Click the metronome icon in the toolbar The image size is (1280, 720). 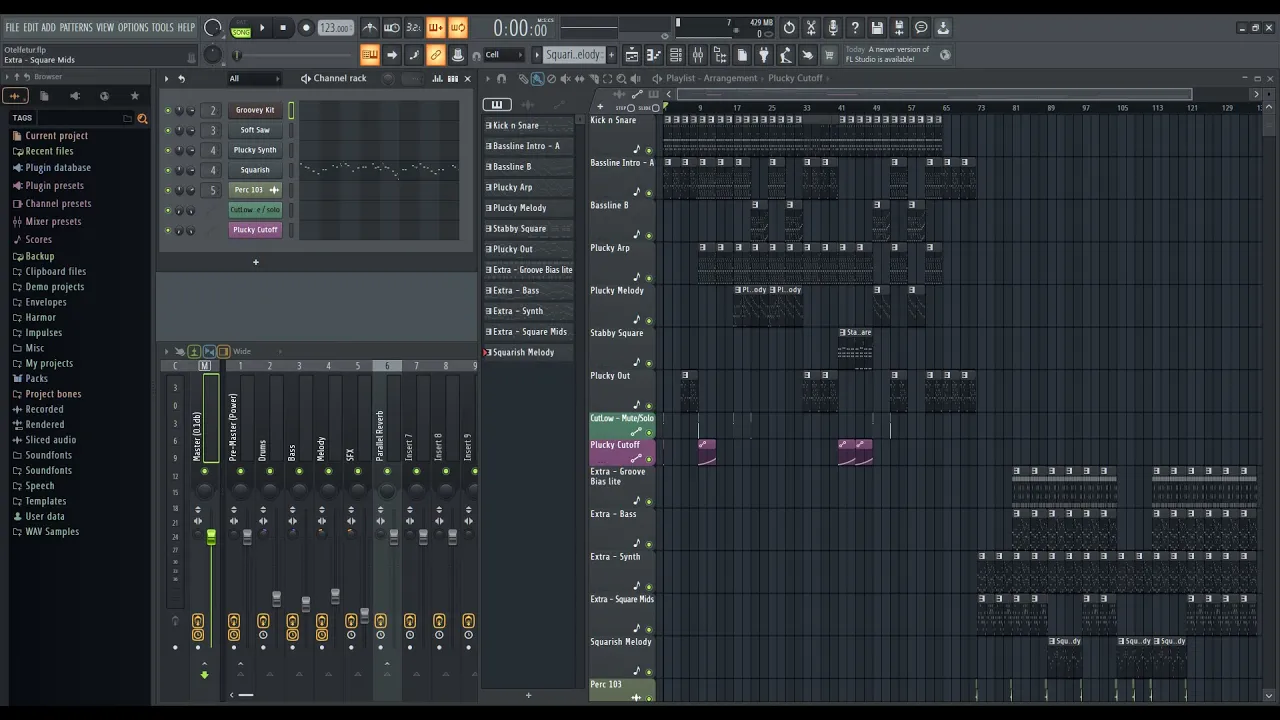click(369, 28)
